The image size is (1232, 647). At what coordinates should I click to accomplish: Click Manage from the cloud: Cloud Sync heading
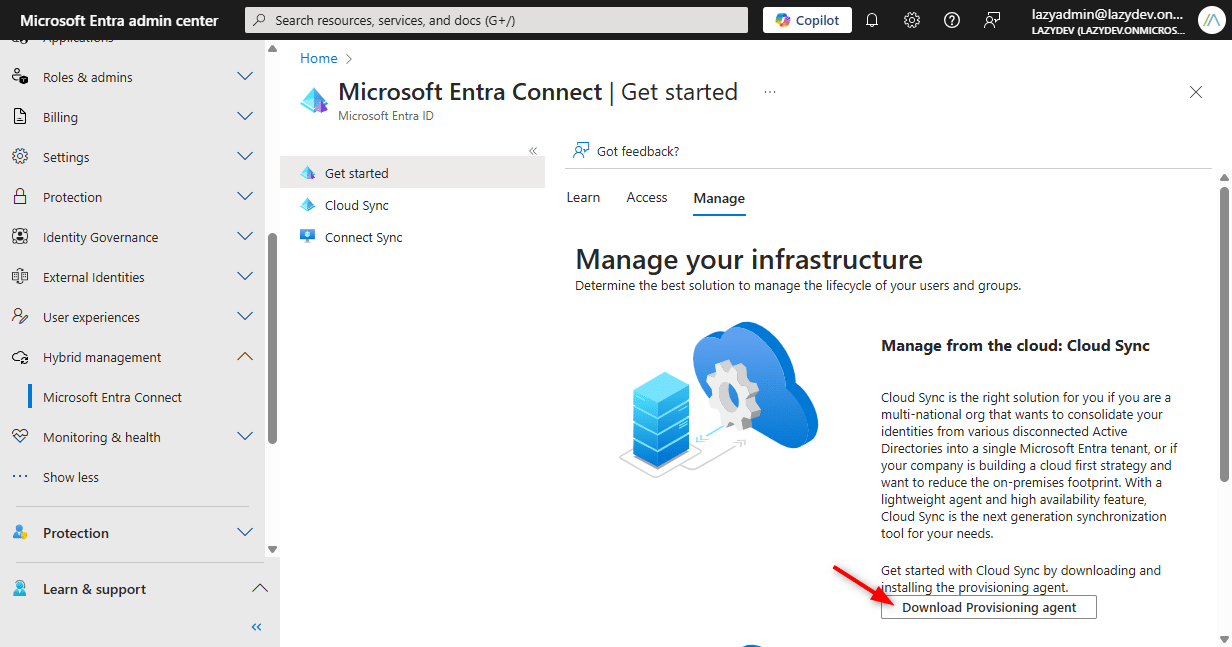coord(1015,346)
